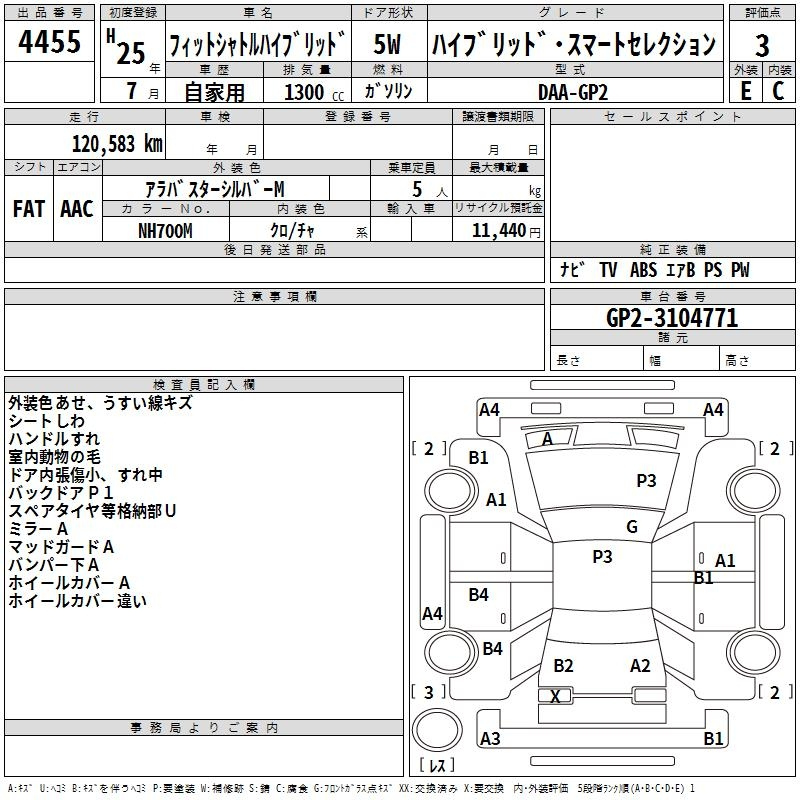Viewport: 800px width, 800px height.
Task: Click the model code DAA-GP2
Action: pyautogui.click(x=573, y=92)
